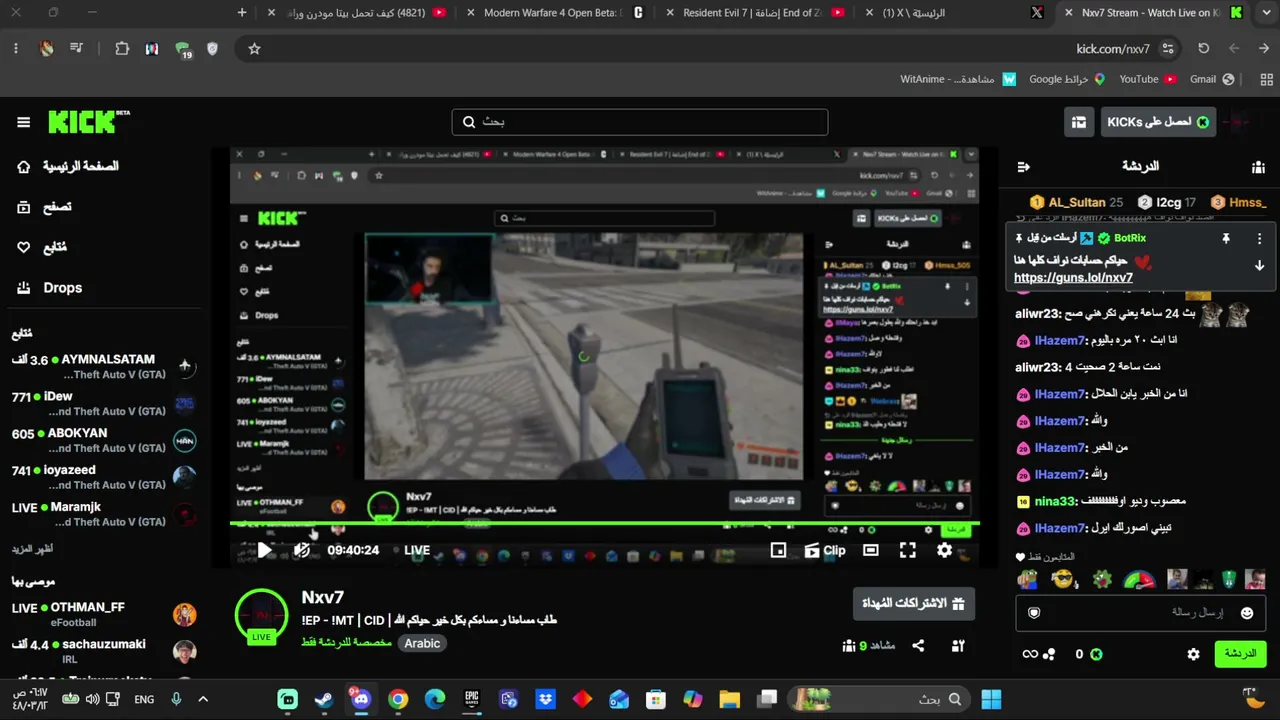Screen dimensions: 1280x720
Task: Switch to the X الرئيسية tab
Action: [x=955, y=13]
